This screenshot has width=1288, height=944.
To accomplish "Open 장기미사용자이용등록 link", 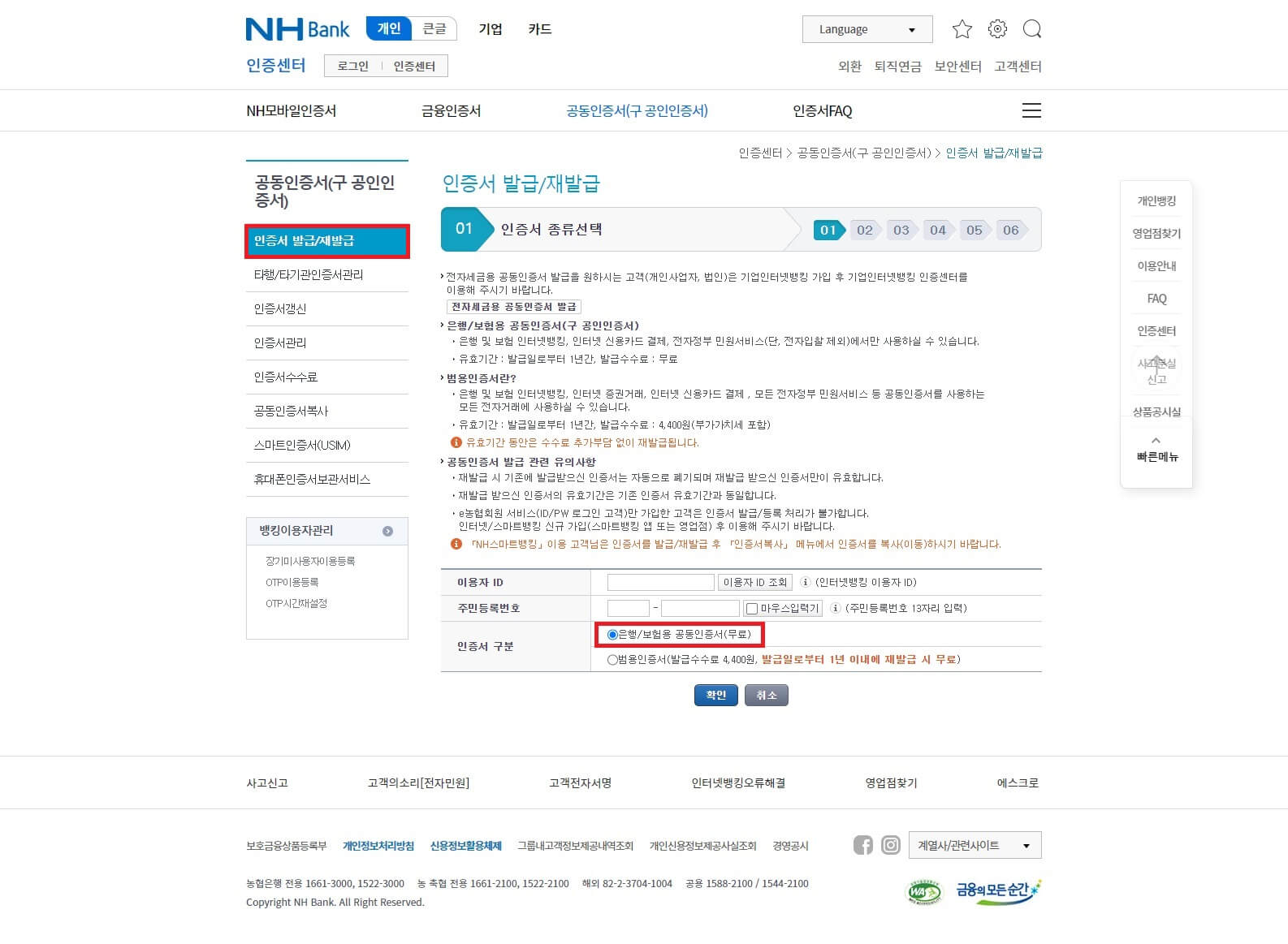I will (310, 562).
